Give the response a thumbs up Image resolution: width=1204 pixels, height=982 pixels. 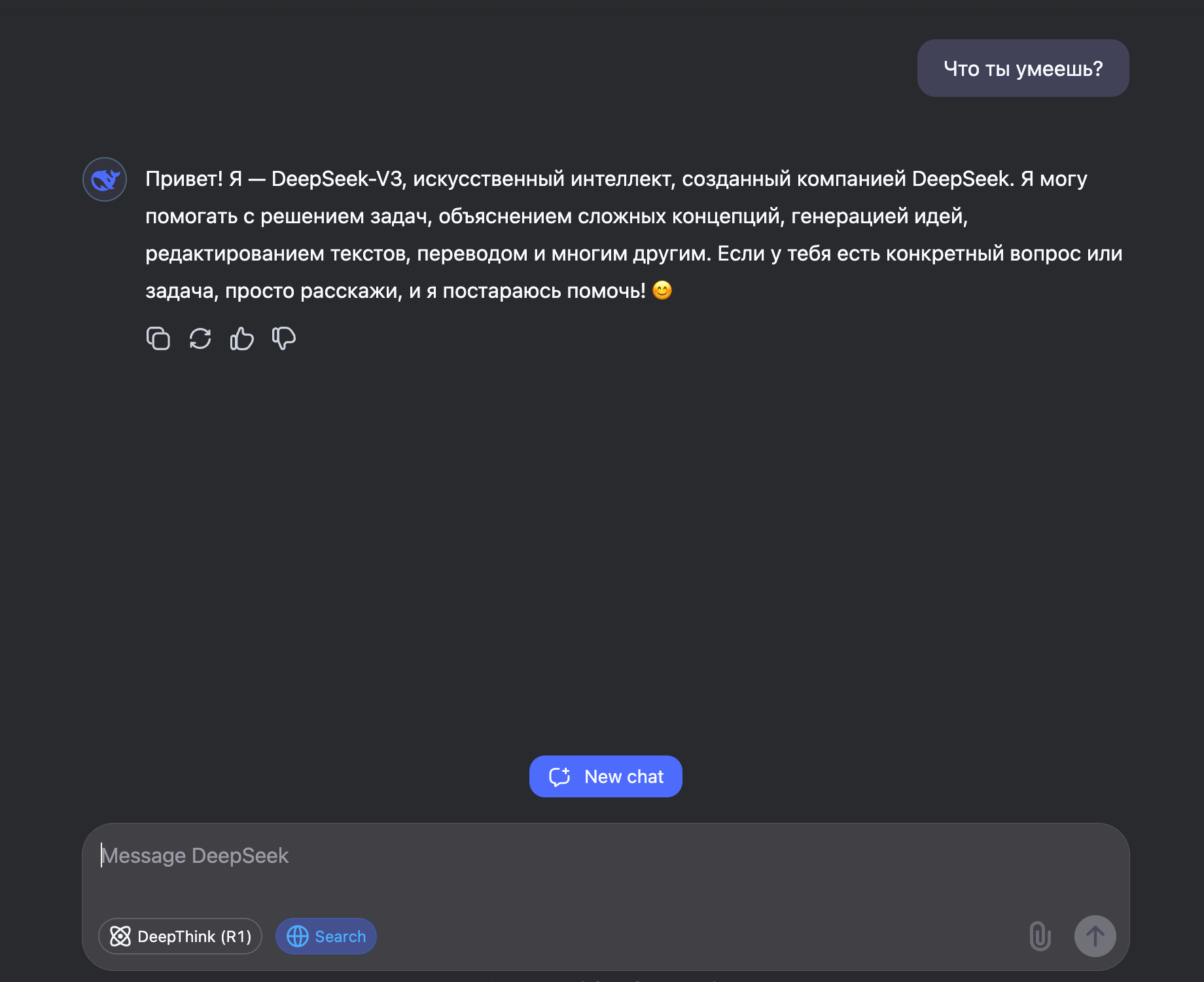pos(242,338)
